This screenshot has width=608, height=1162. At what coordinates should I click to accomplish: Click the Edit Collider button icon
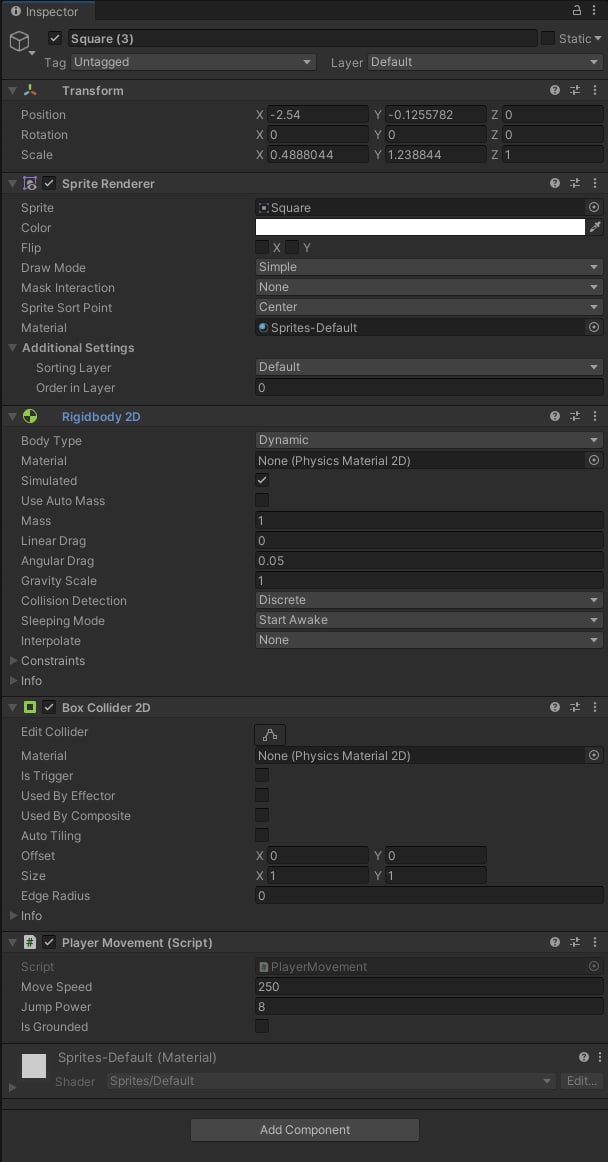pos(270,734)
